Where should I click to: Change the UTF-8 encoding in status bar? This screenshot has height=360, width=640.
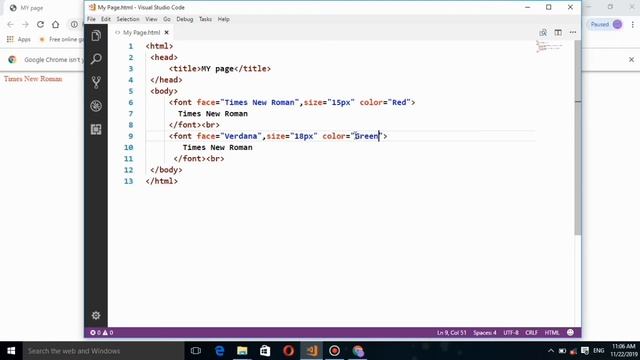511,333
